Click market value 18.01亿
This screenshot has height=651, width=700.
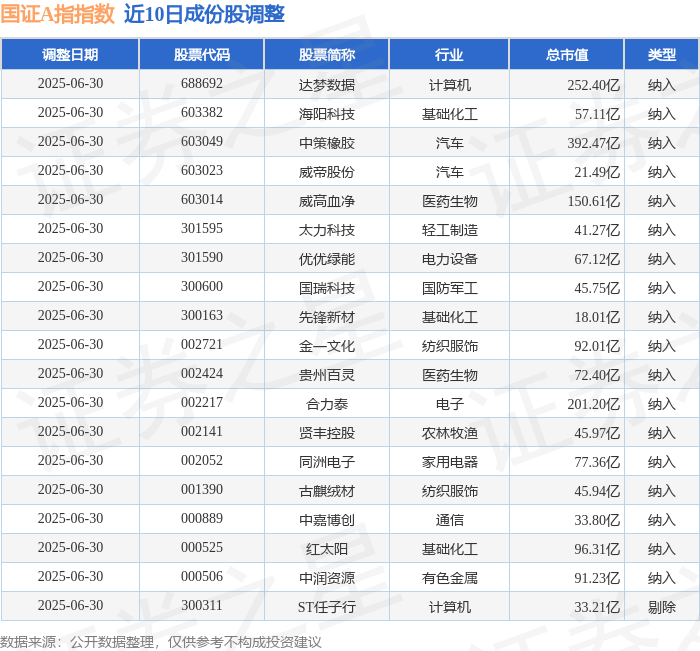pyautogui.click(x=597, y=317)
